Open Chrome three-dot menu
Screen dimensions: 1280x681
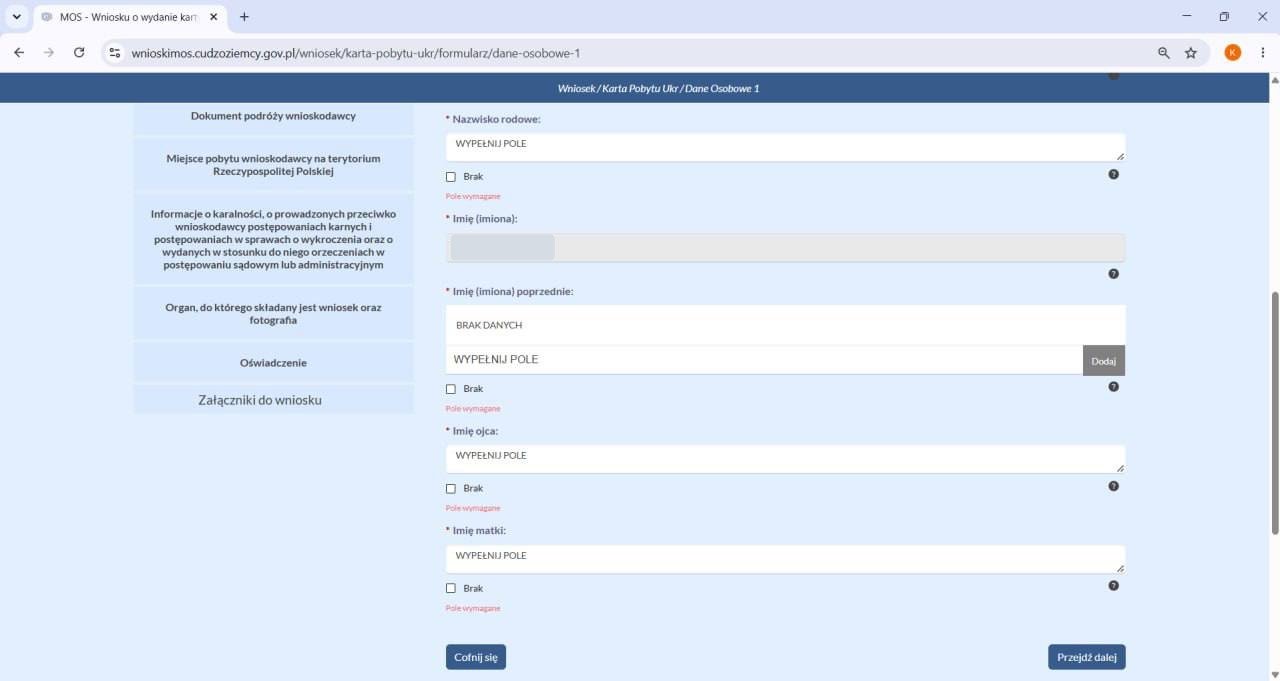tap(1263, 53)
